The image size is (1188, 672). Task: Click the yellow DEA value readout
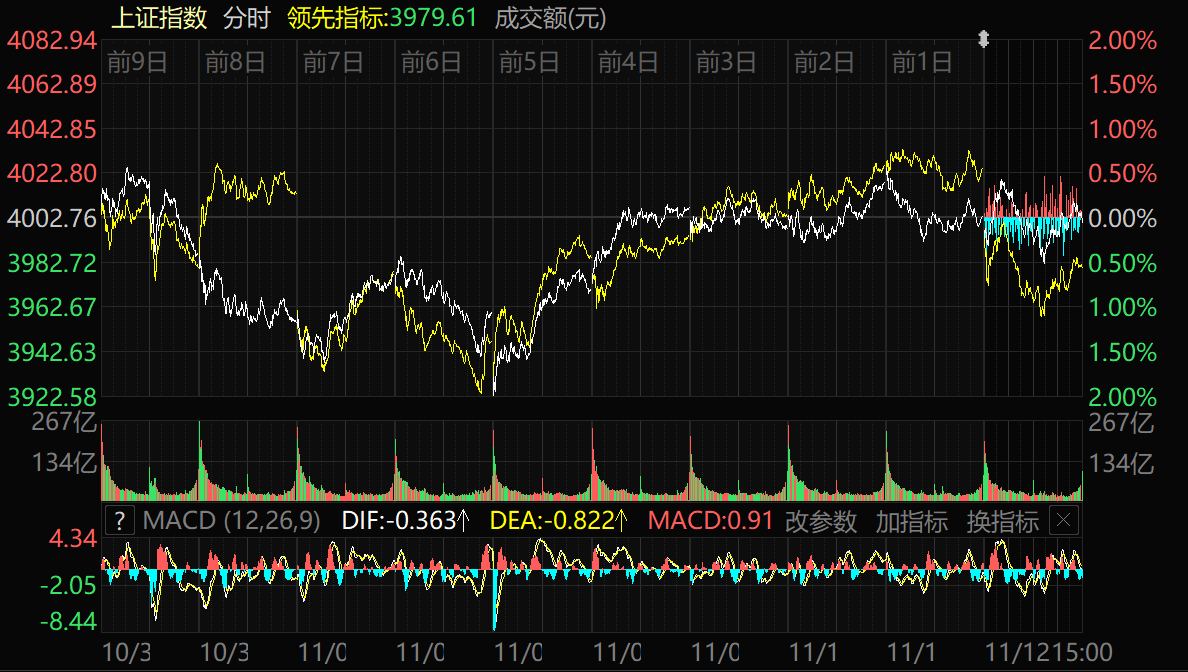click(559, 521)
